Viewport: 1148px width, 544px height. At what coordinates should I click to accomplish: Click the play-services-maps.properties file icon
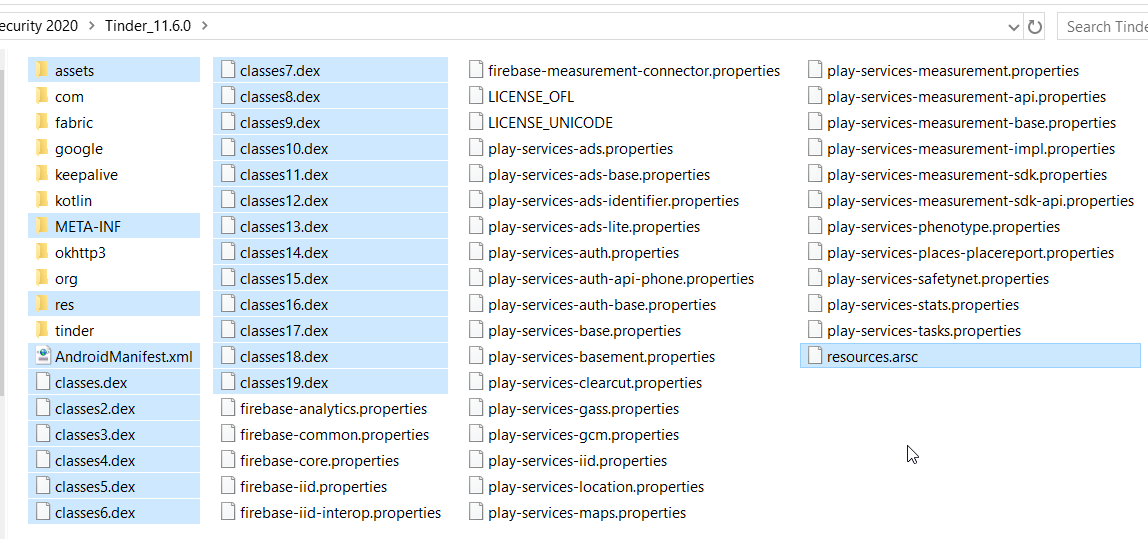click(x=475, y=512)
